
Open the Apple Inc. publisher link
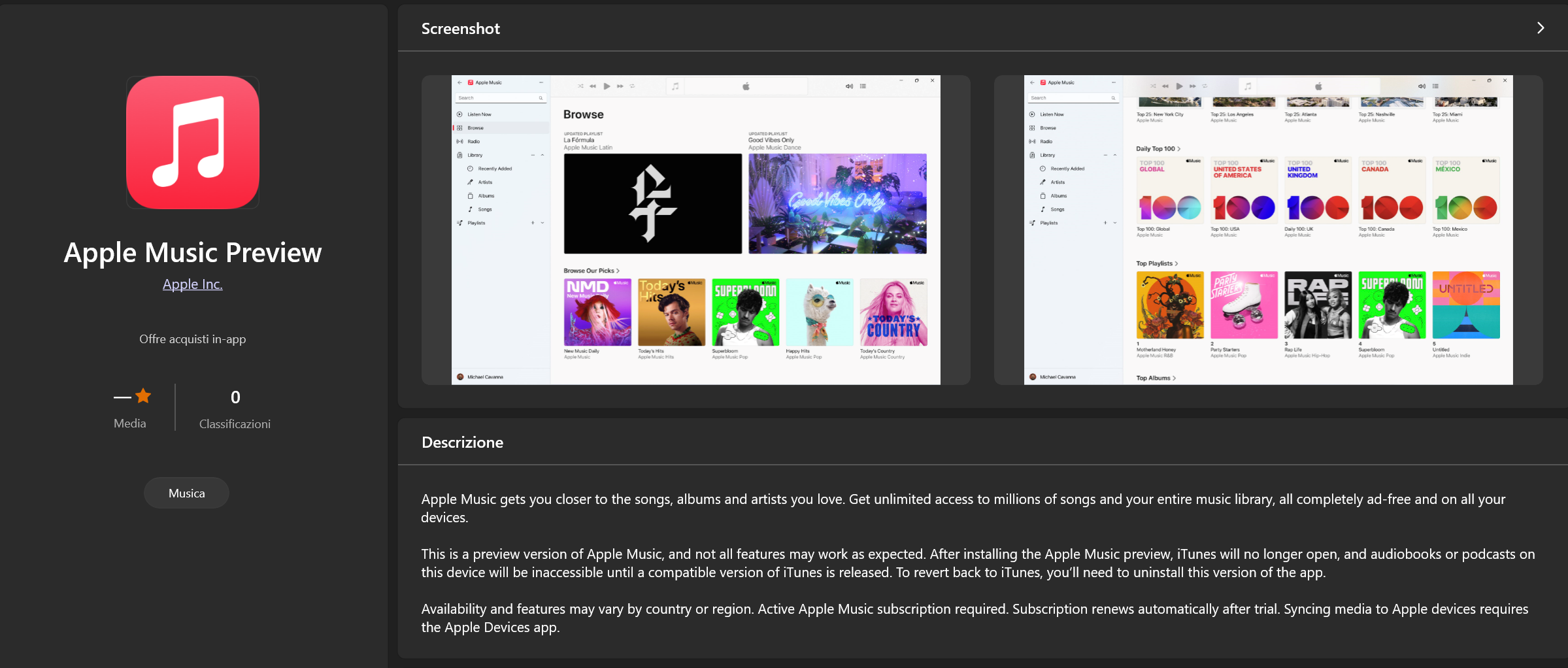tap(193, 284)
